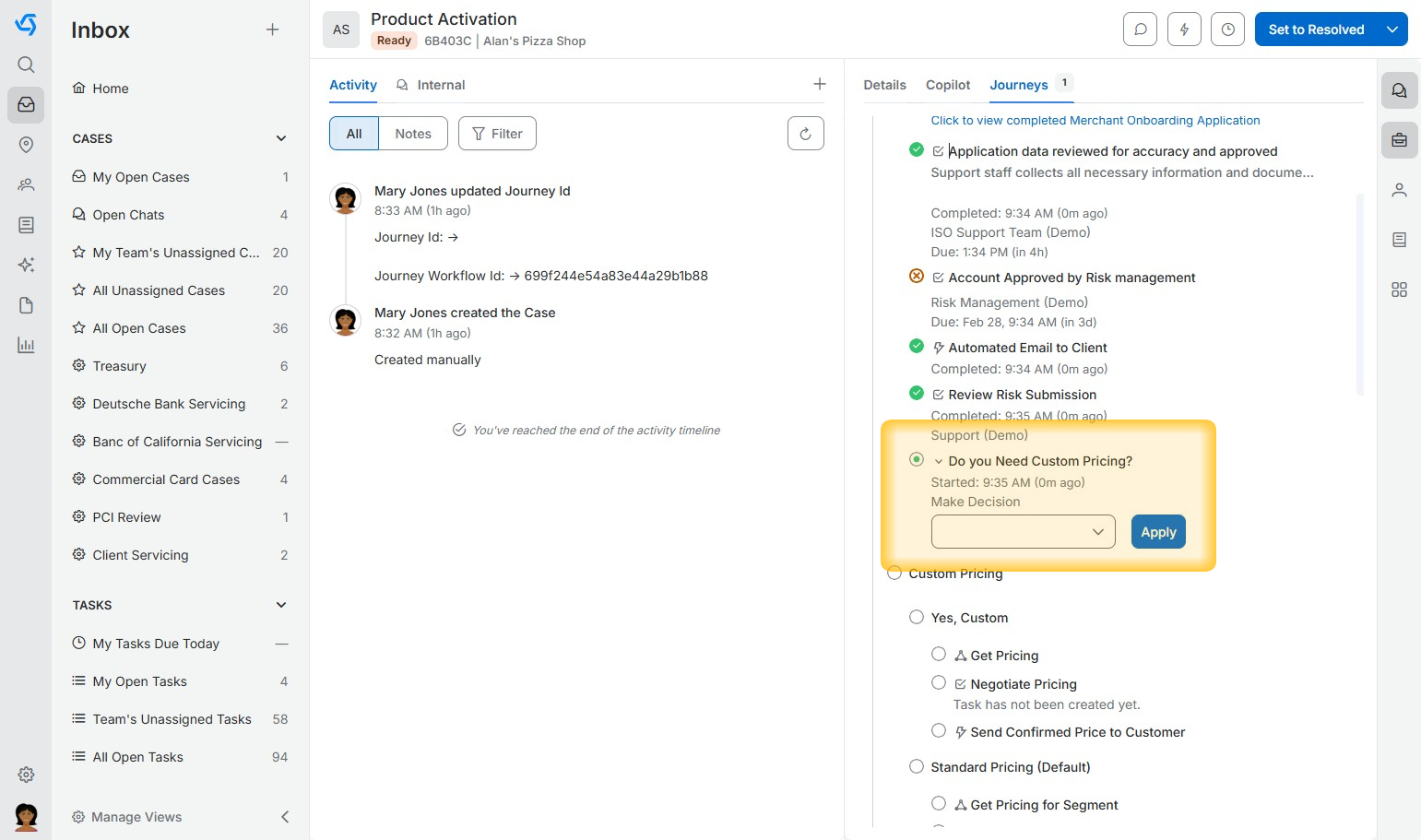Expand the Set to Resolved dropdown arrow
Image resolution: width=1421 pixels, height=840 pixels.
tap(1392, 30)
